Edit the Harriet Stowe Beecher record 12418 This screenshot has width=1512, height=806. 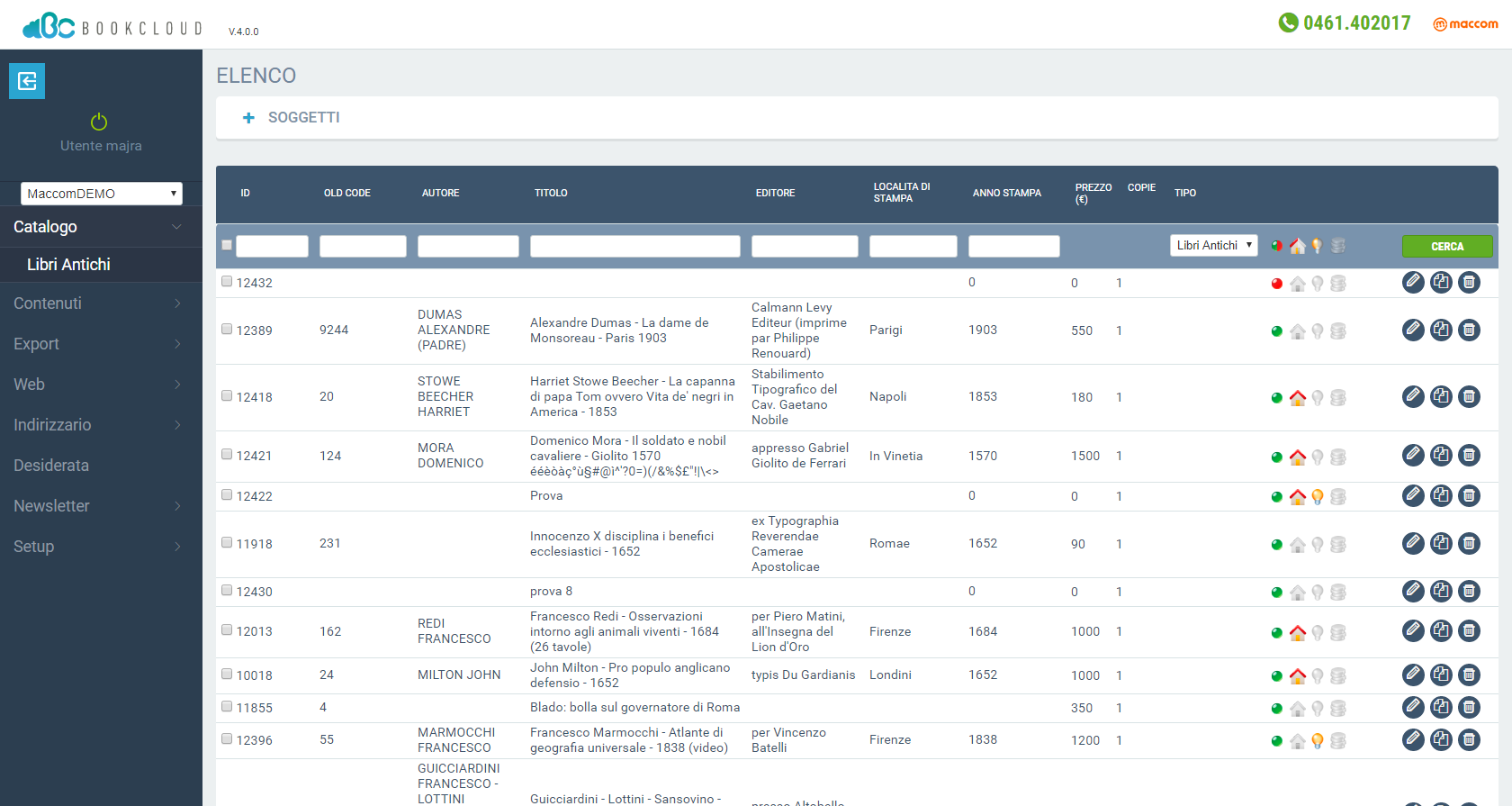click(1413, 396)
